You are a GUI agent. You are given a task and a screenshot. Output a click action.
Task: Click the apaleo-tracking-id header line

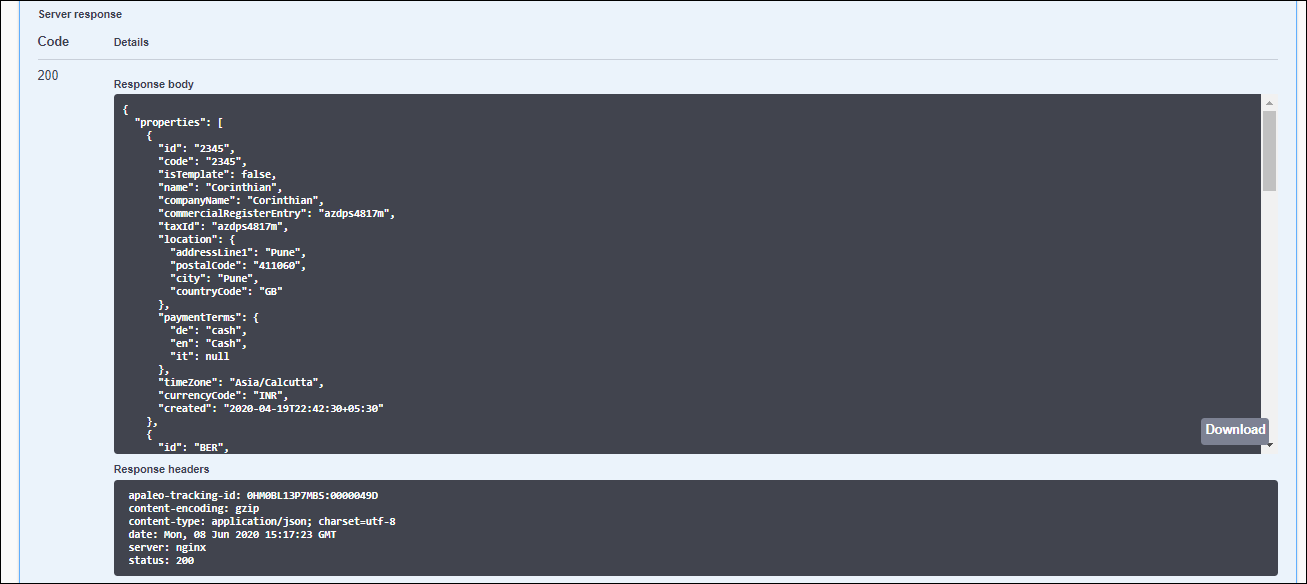point(253,495)
